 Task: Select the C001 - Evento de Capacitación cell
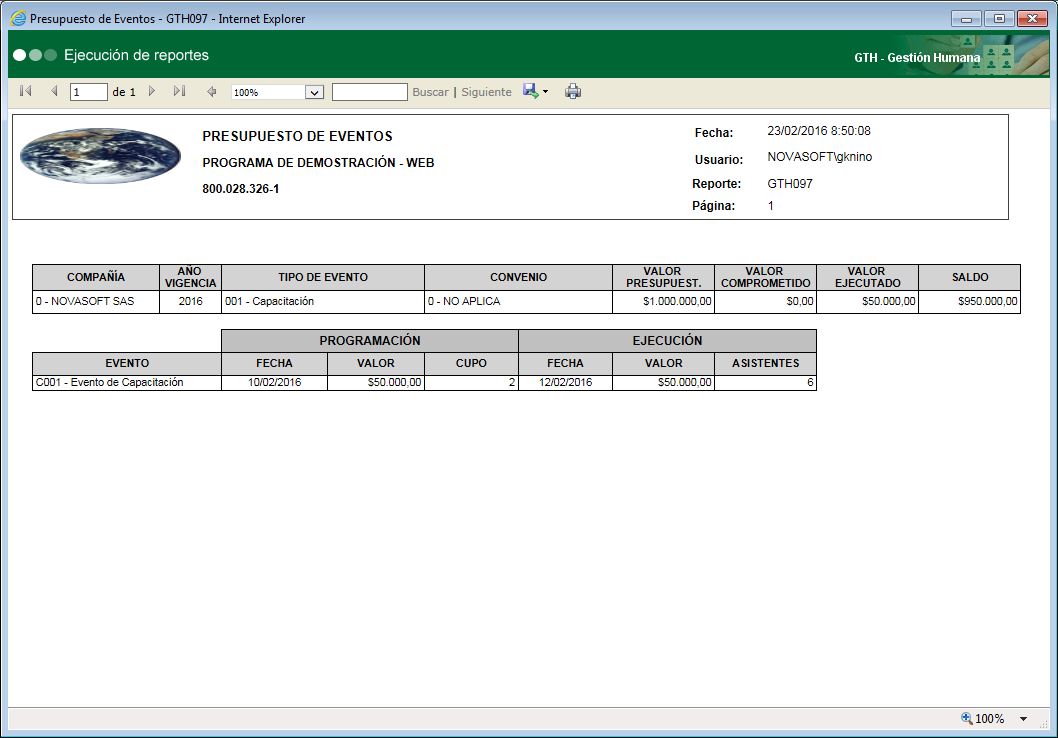(126, 383)
